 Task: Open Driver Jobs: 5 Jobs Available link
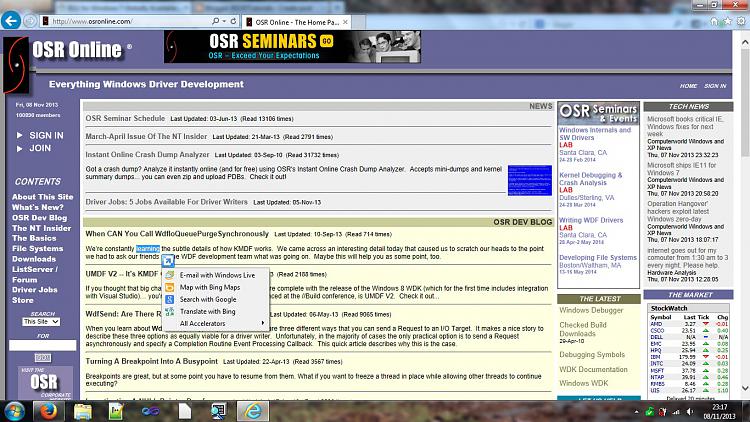tap(166, 202)
